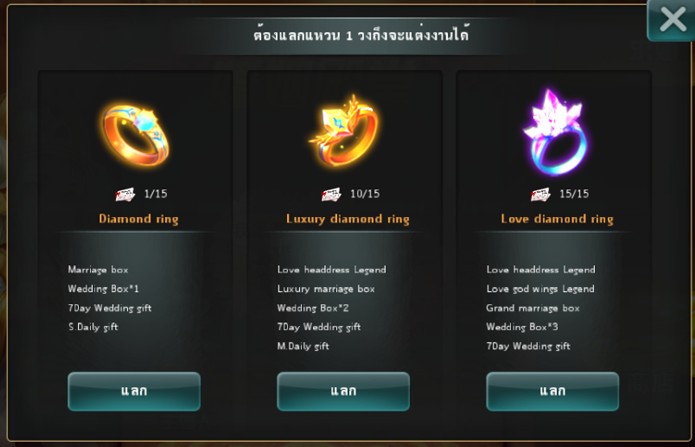Select Wedding Box*3 reward entry
The image size is (695, 447).
522,327
